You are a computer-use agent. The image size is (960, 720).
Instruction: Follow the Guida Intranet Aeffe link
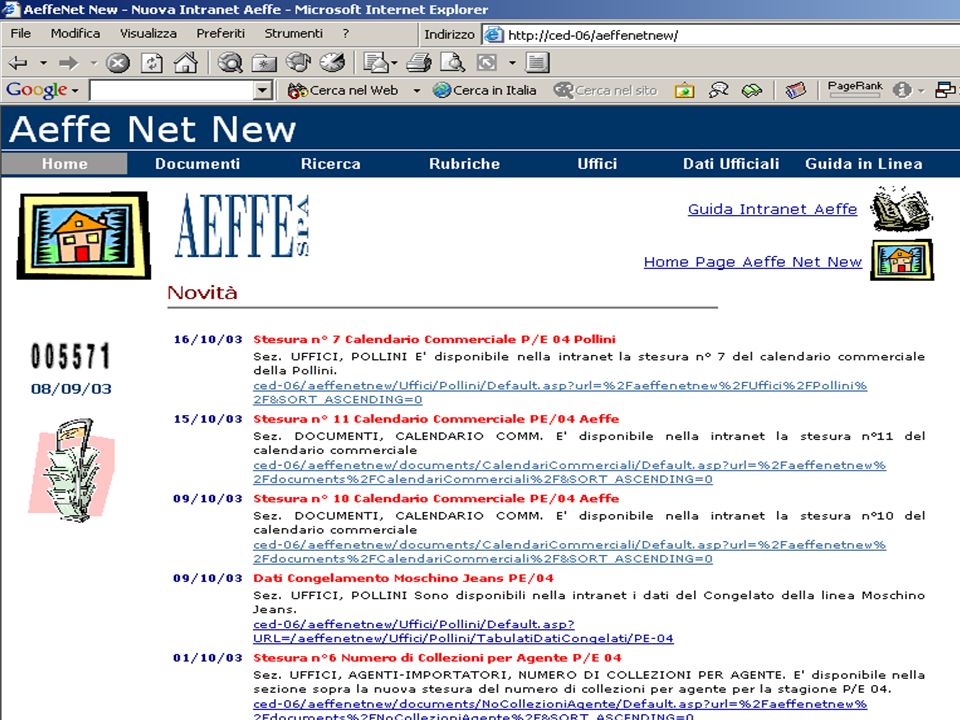(x=772, y=209)
